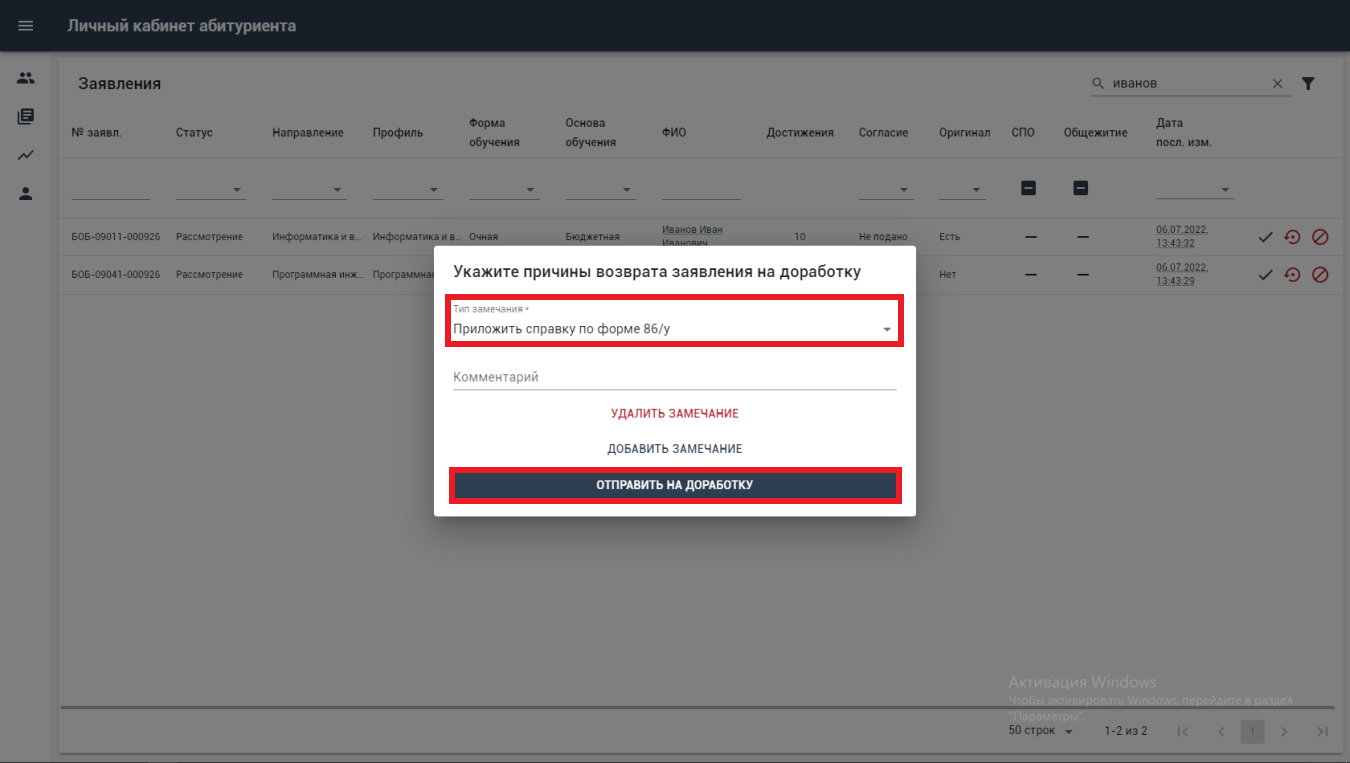Open the Оригинал filter dropdown

pos(962,189)
